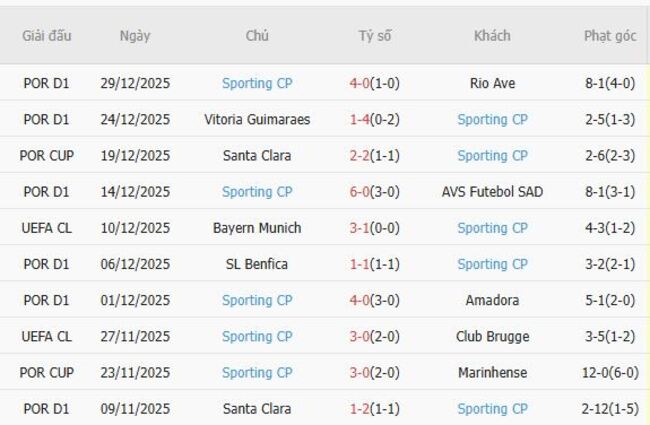Select Bayern Munich in the home column
Viewport: 650px width, 425px height.
pyautogui.click(x=257, y=228)
